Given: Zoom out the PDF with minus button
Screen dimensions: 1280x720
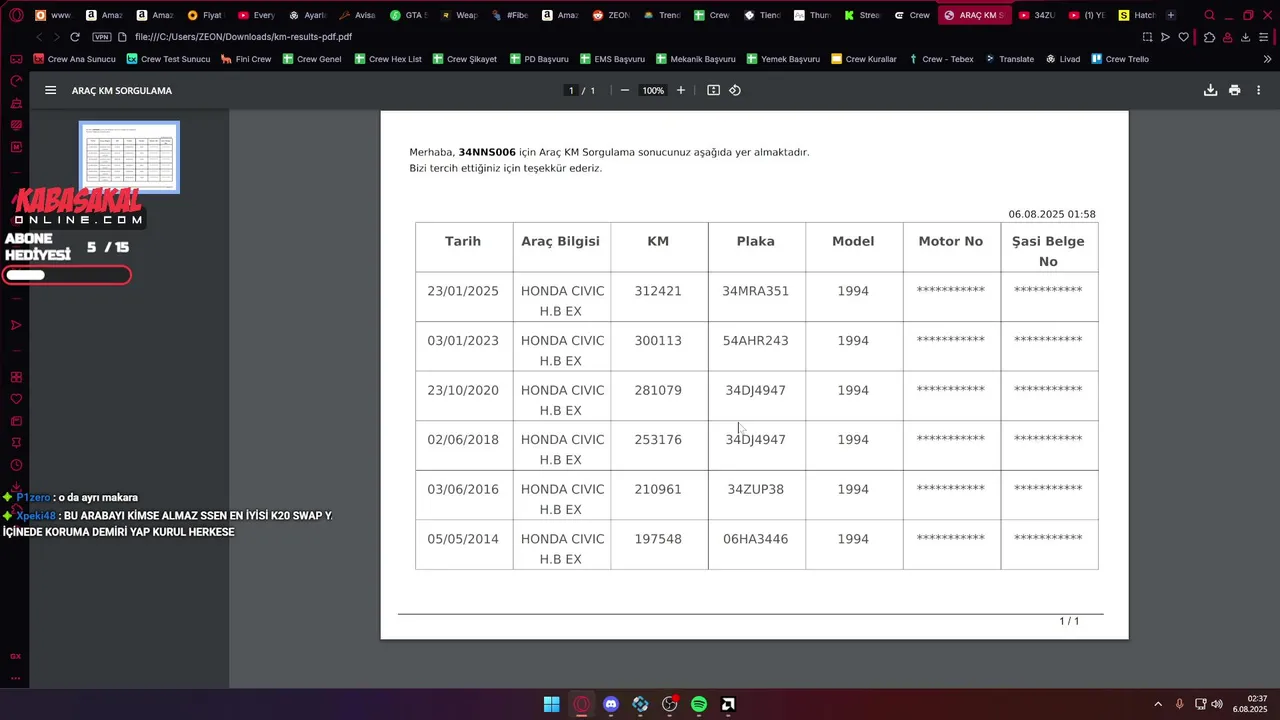Looking at the screenshot, I should (625, 90).
